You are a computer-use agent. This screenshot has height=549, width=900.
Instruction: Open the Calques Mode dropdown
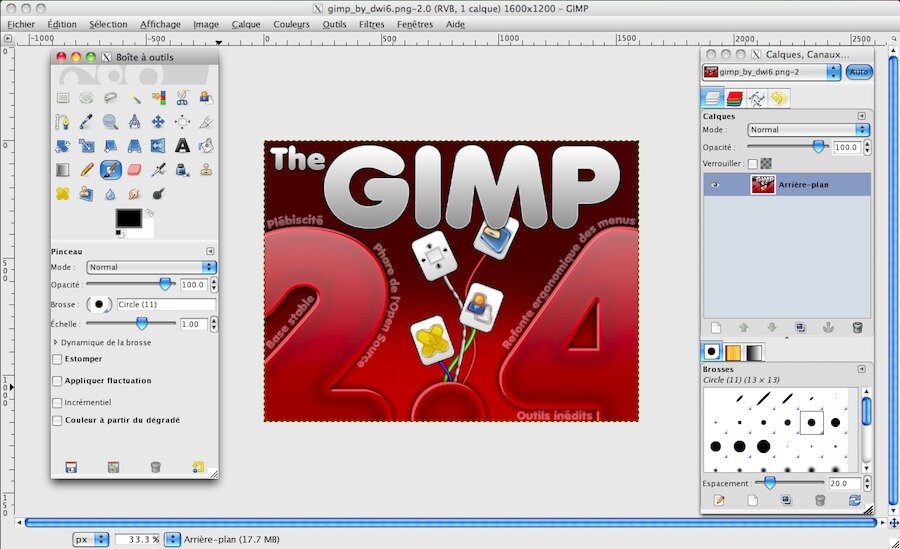tap(809, 130)
